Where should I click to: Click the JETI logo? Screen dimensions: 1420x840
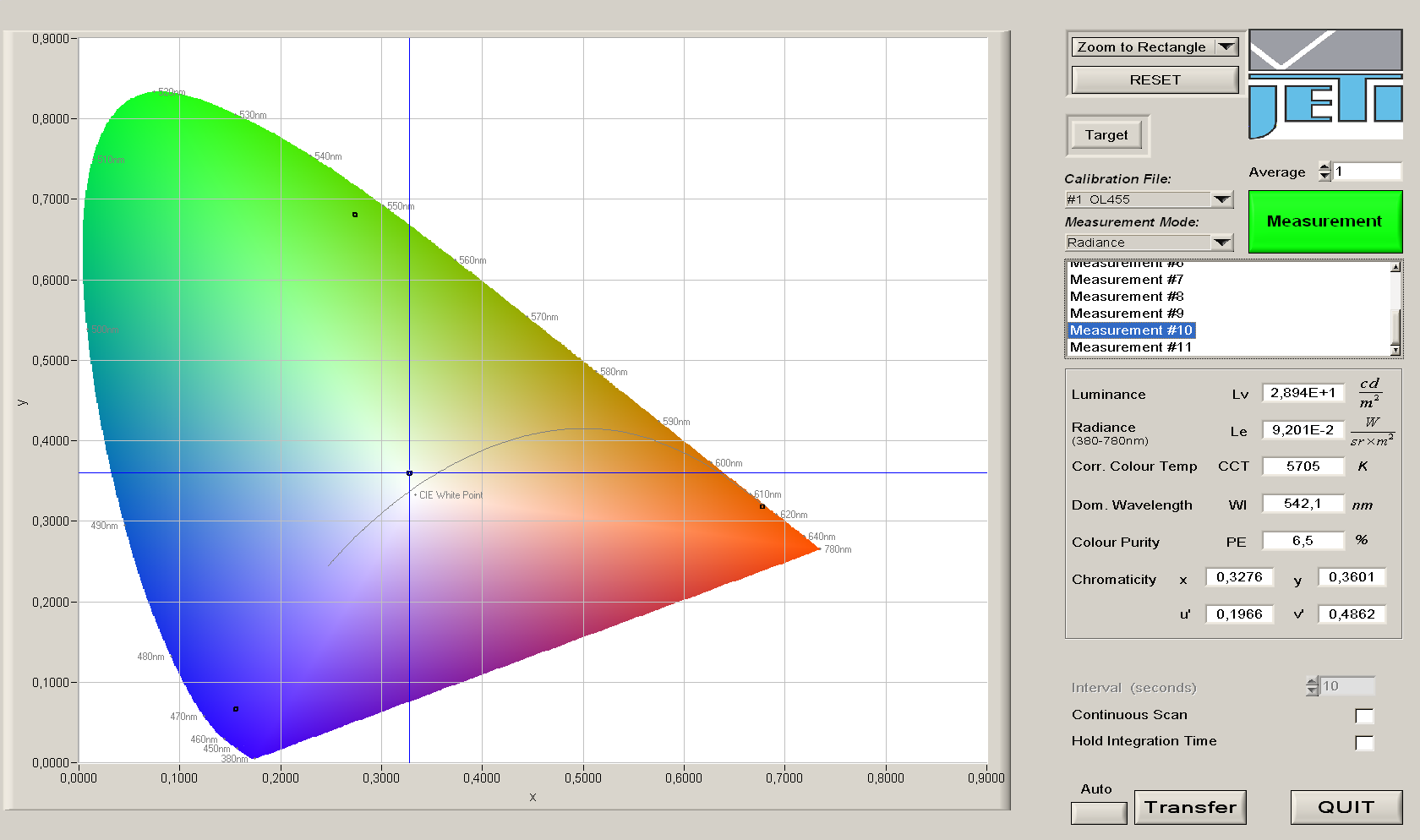click(x=1325, y=85)
